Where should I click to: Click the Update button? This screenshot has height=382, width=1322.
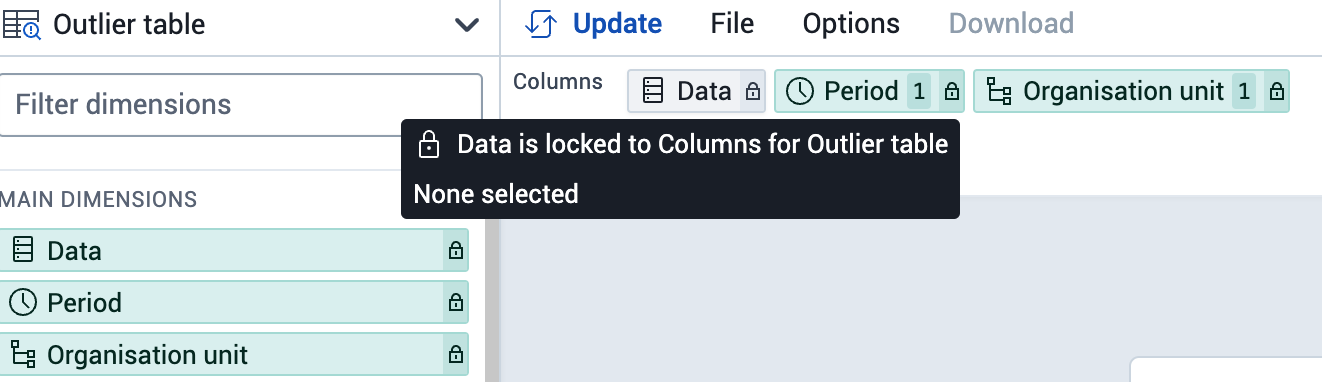click(593, 24)
